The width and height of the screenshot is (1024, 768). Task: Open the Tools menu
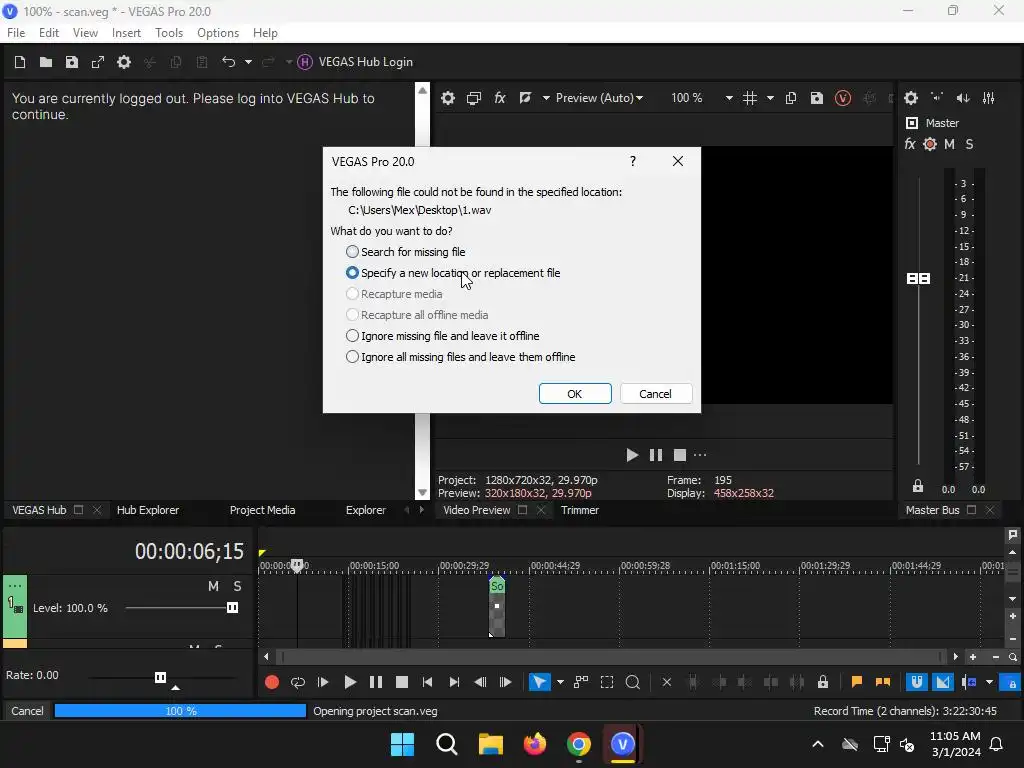168,33
